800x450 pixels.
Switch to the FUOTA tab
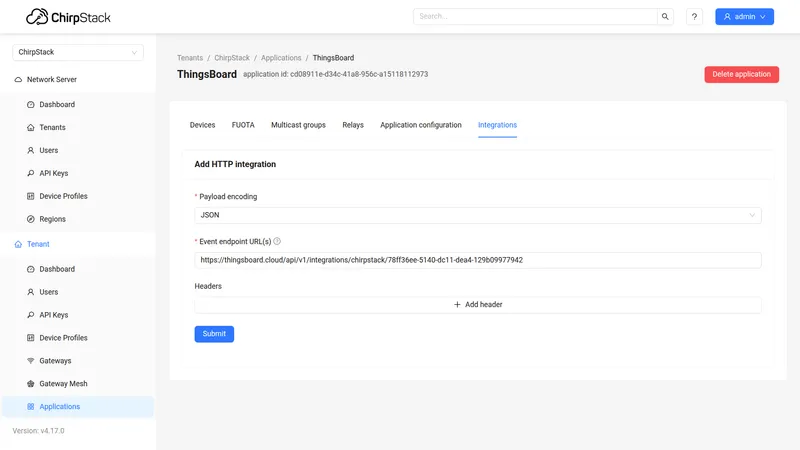[x=243, y=125]
